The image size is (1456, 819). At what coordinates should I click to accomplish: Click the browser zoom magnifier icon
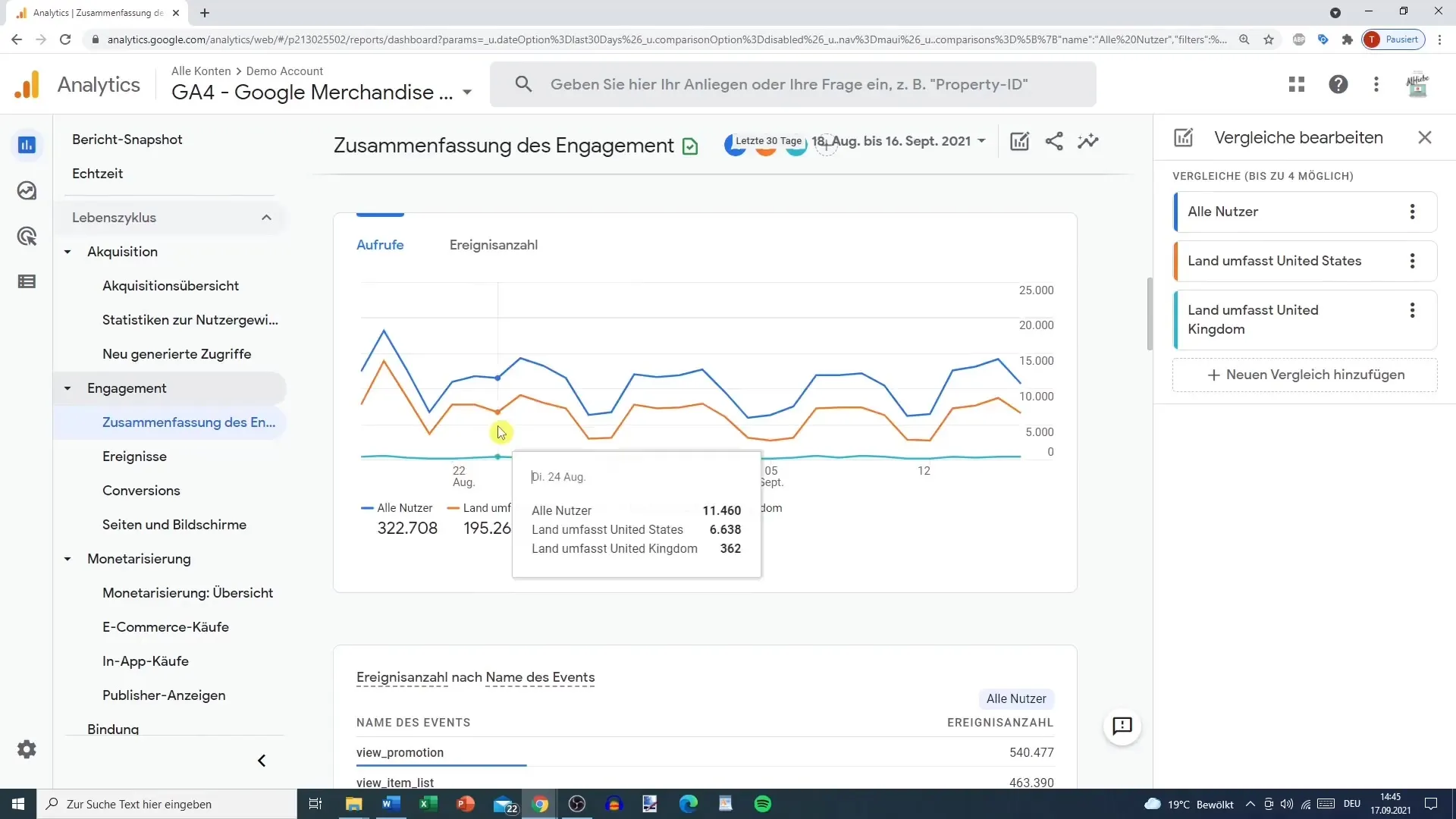1244,39
